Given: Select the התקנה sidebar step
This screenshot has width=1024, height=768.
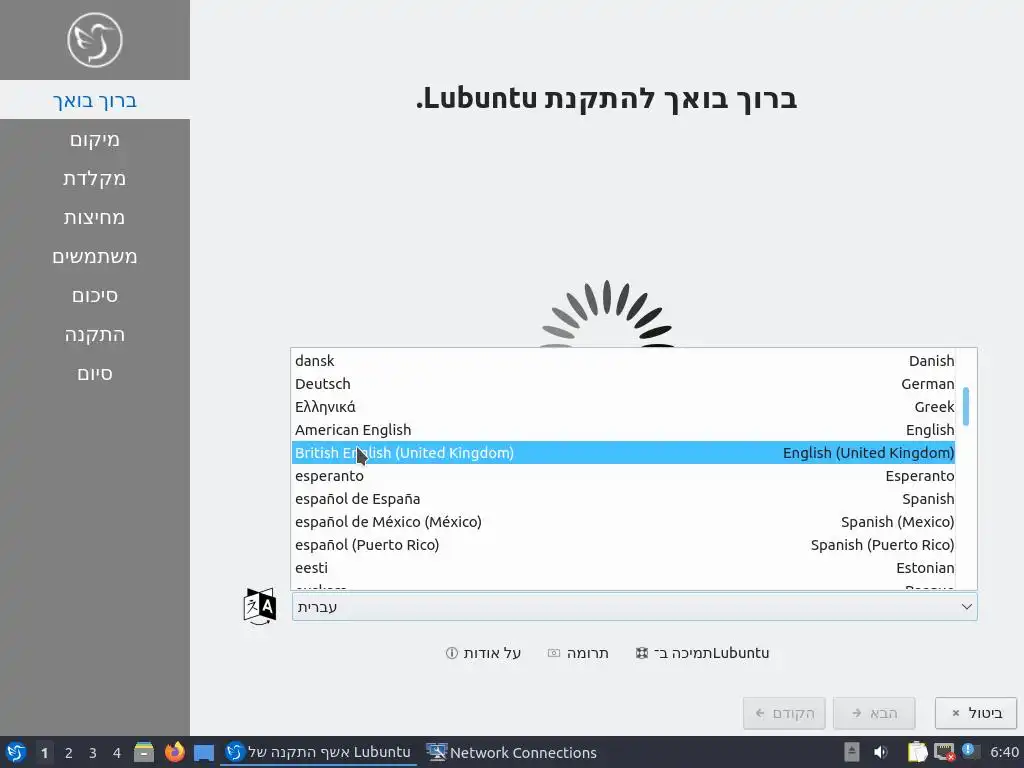Looking at the screenshot, I should [x=95, y=334].
